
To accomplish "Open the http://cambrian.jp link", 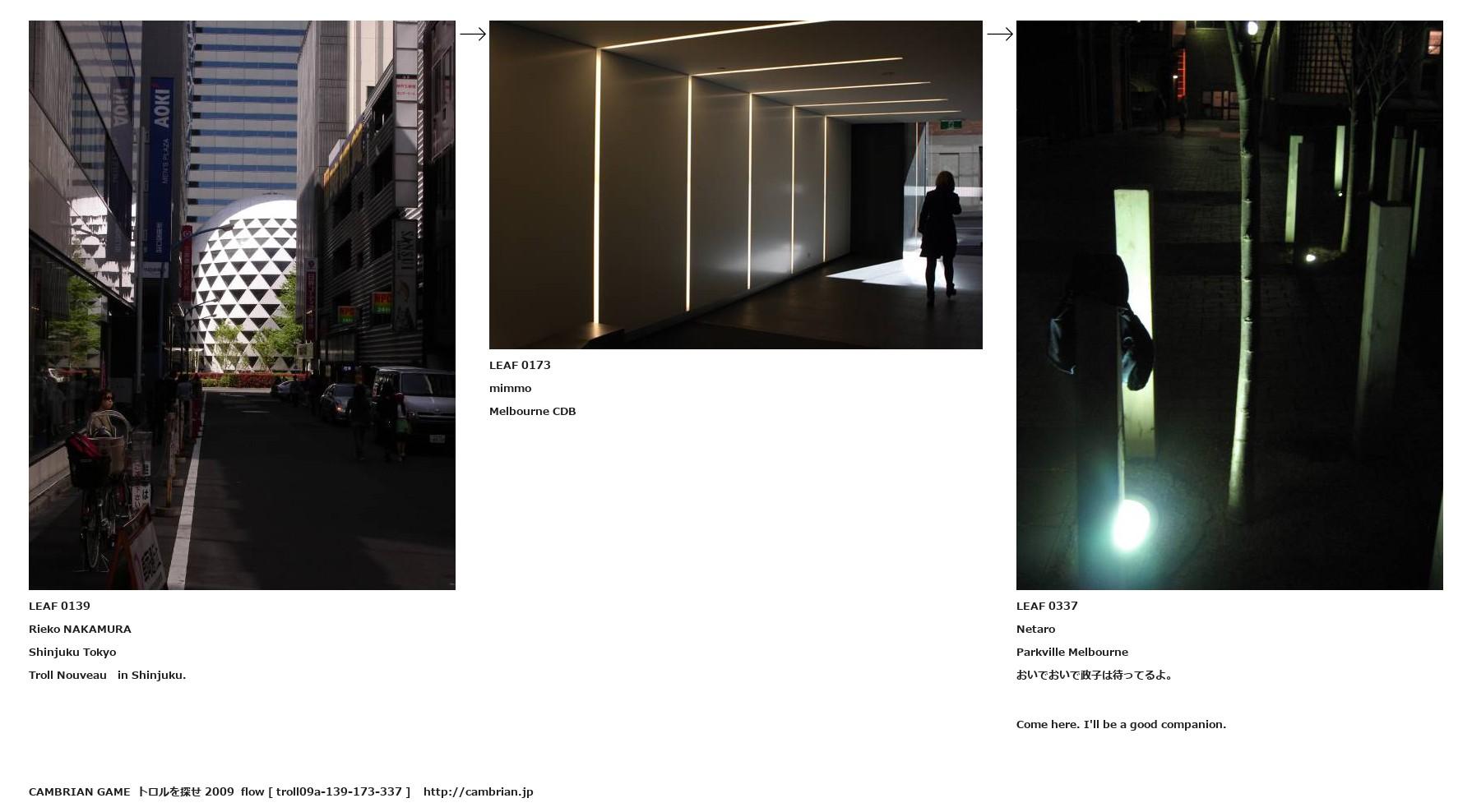I will pos(478,791).
